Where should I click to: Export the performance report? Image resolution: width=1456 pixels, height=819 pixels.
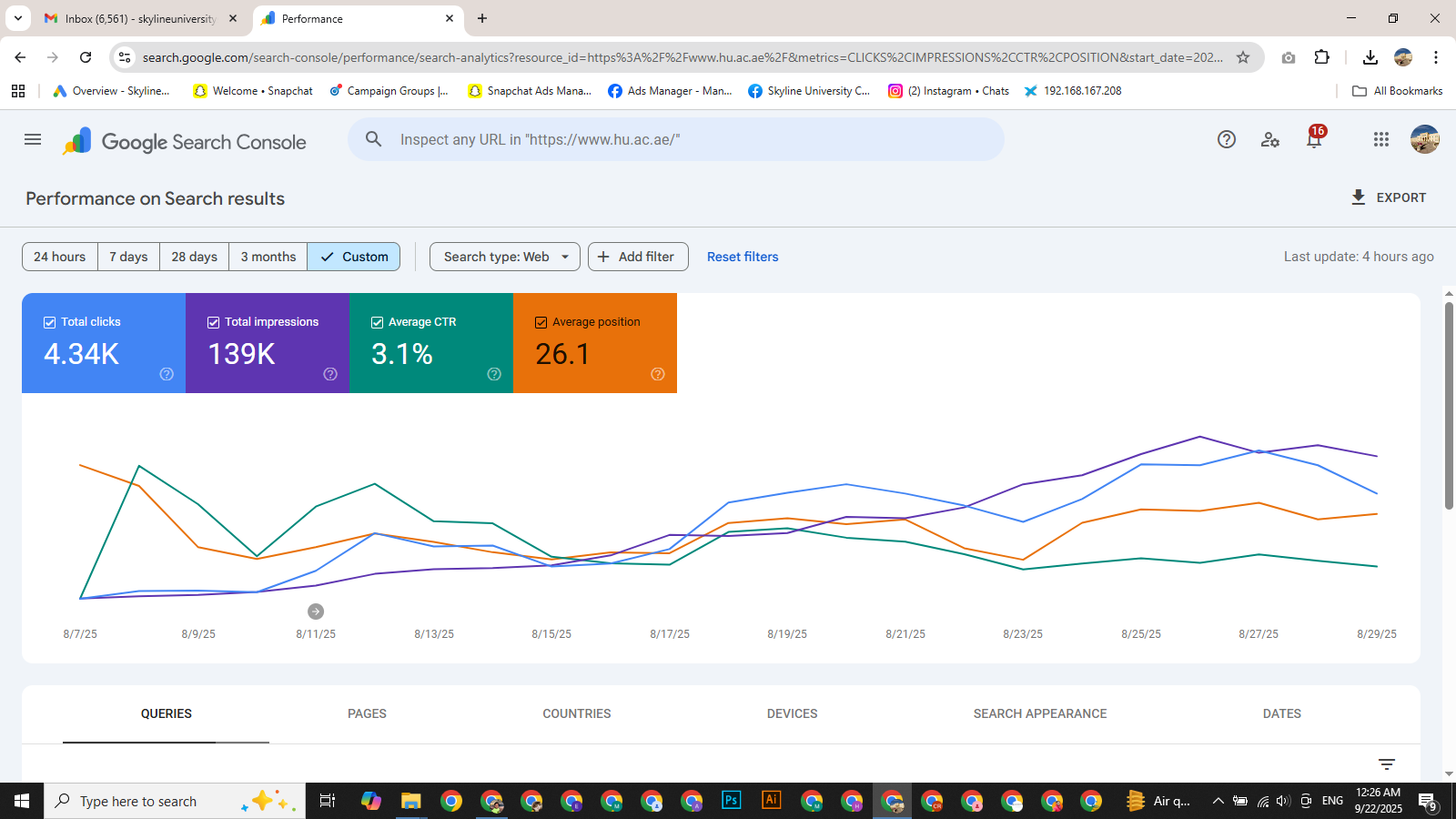click(x=1388, y=197)
